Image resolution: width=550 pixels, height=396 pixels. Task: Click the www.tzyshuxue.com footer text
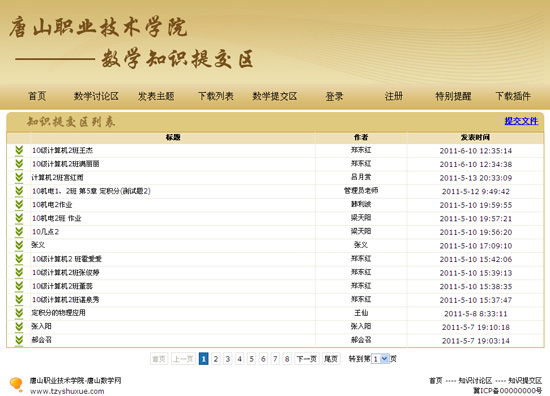(x=67, y=391)
